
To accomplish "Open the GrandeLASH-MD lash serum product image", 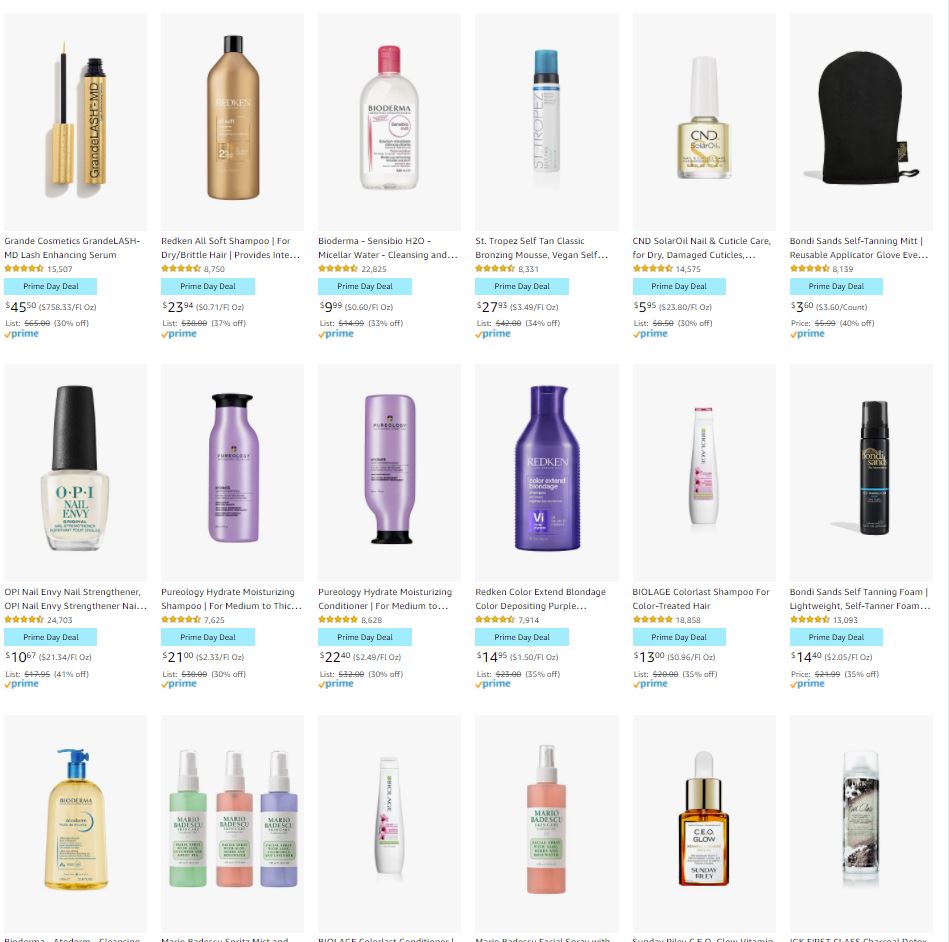I will click(75, 122).
